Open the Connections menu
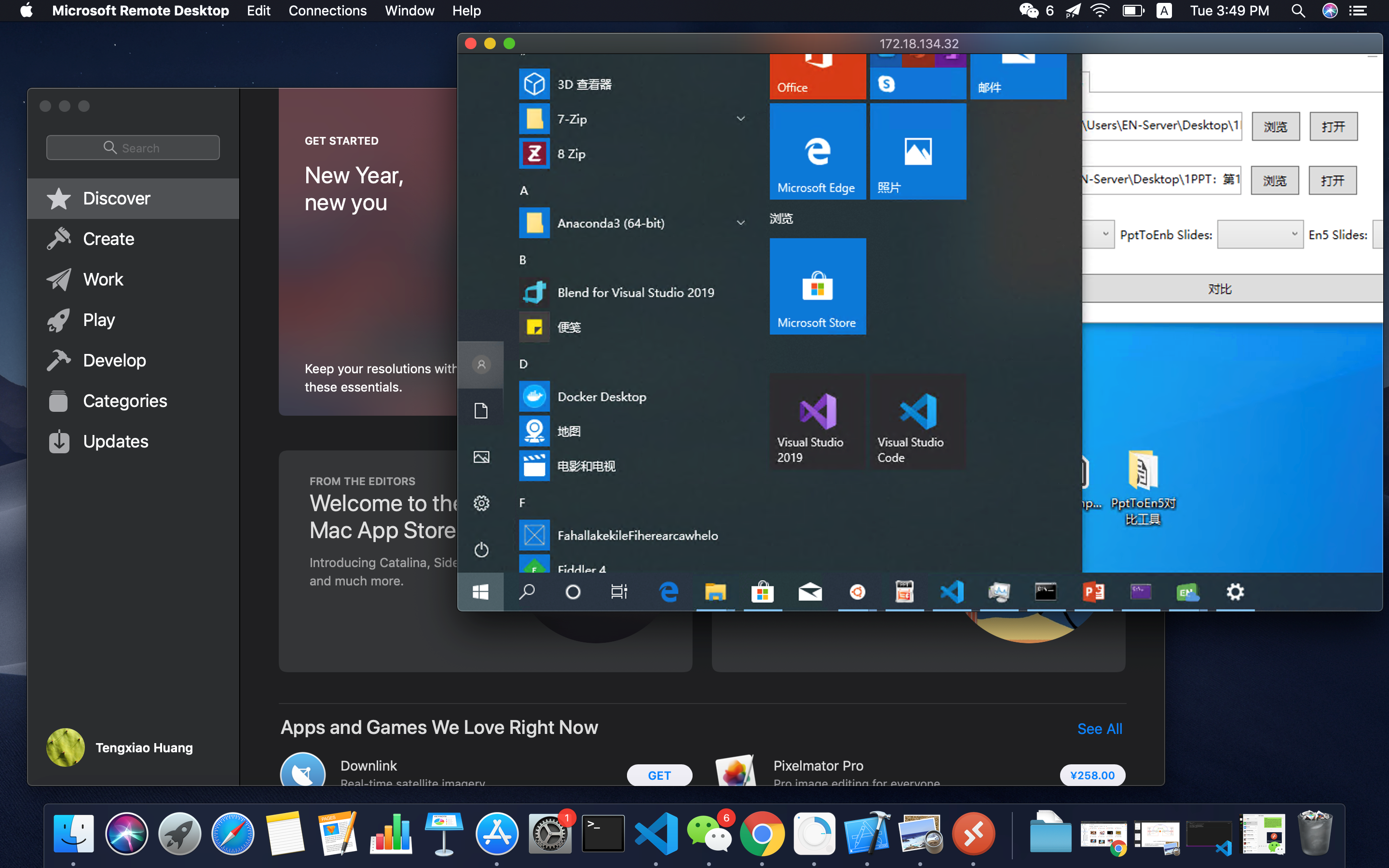 (x=327, y=11)
